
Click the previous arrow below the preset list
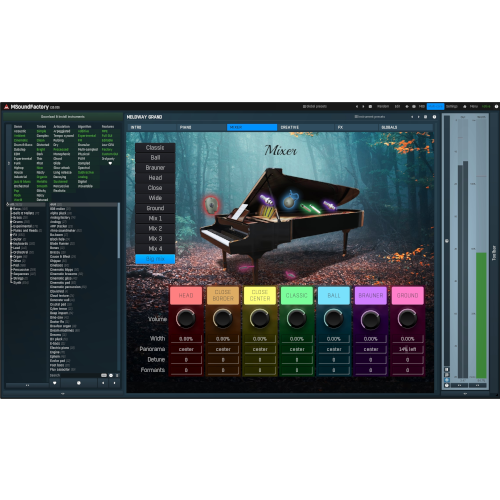pos(103,383)
